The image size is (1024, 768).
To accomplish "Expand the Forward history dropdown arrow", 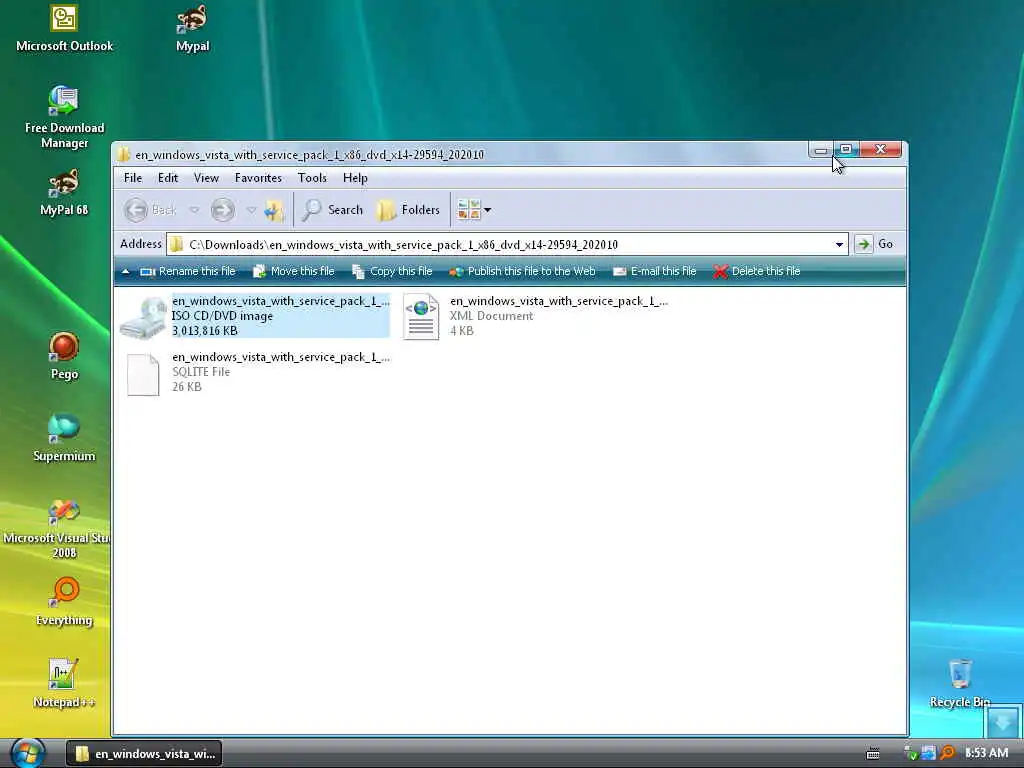I will tap(251, 210).
